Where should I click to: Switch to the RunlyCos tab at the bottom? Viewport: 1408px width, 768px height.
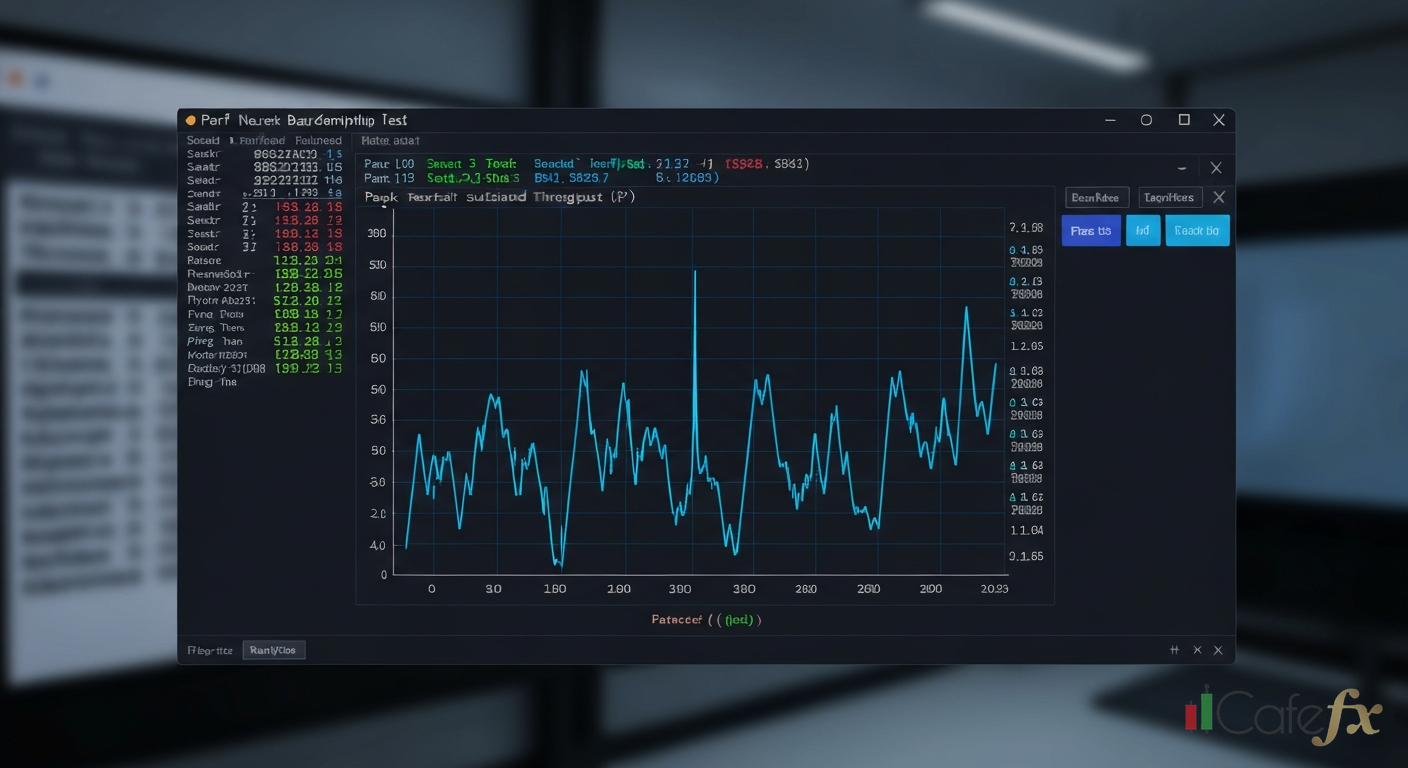[x=273, y=650]
